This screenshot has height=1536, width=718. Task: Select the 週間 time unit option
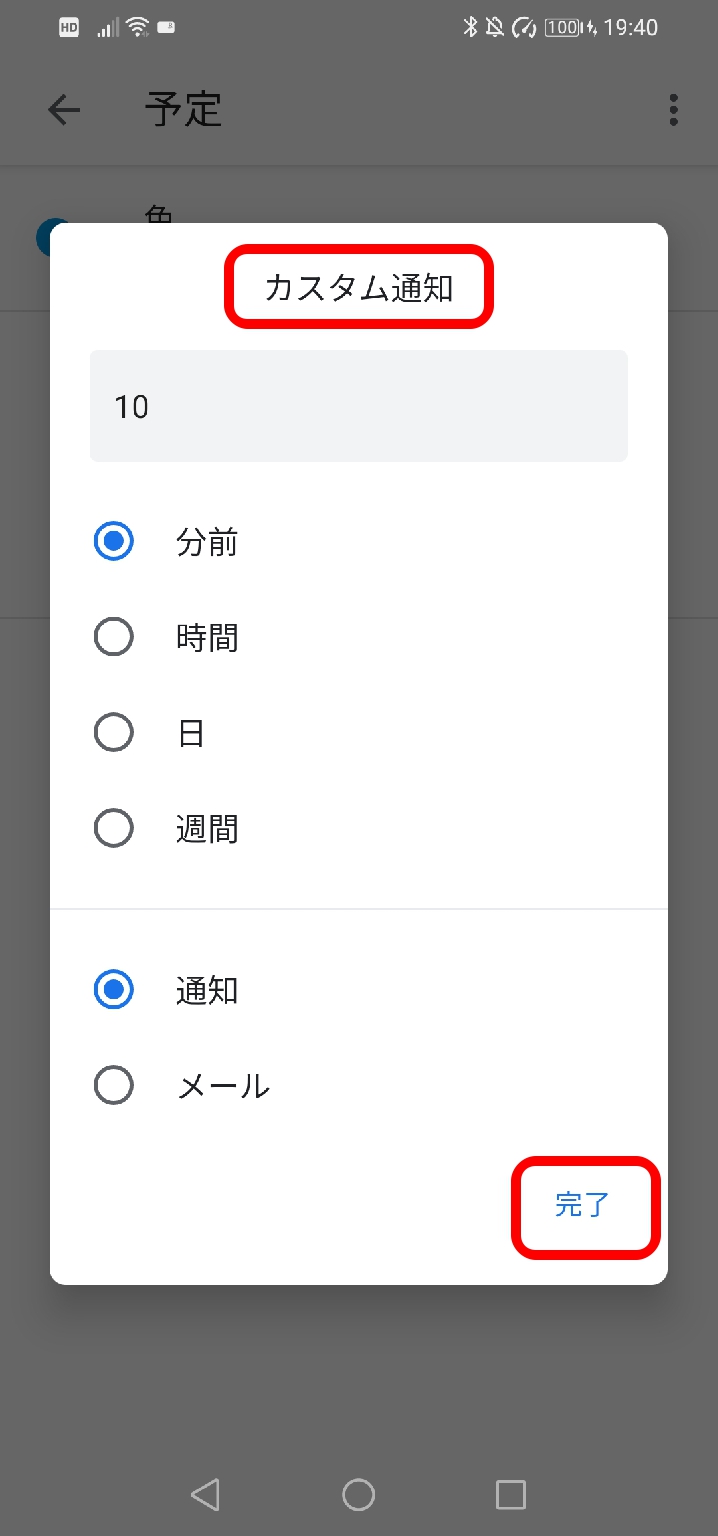(113, 828)
